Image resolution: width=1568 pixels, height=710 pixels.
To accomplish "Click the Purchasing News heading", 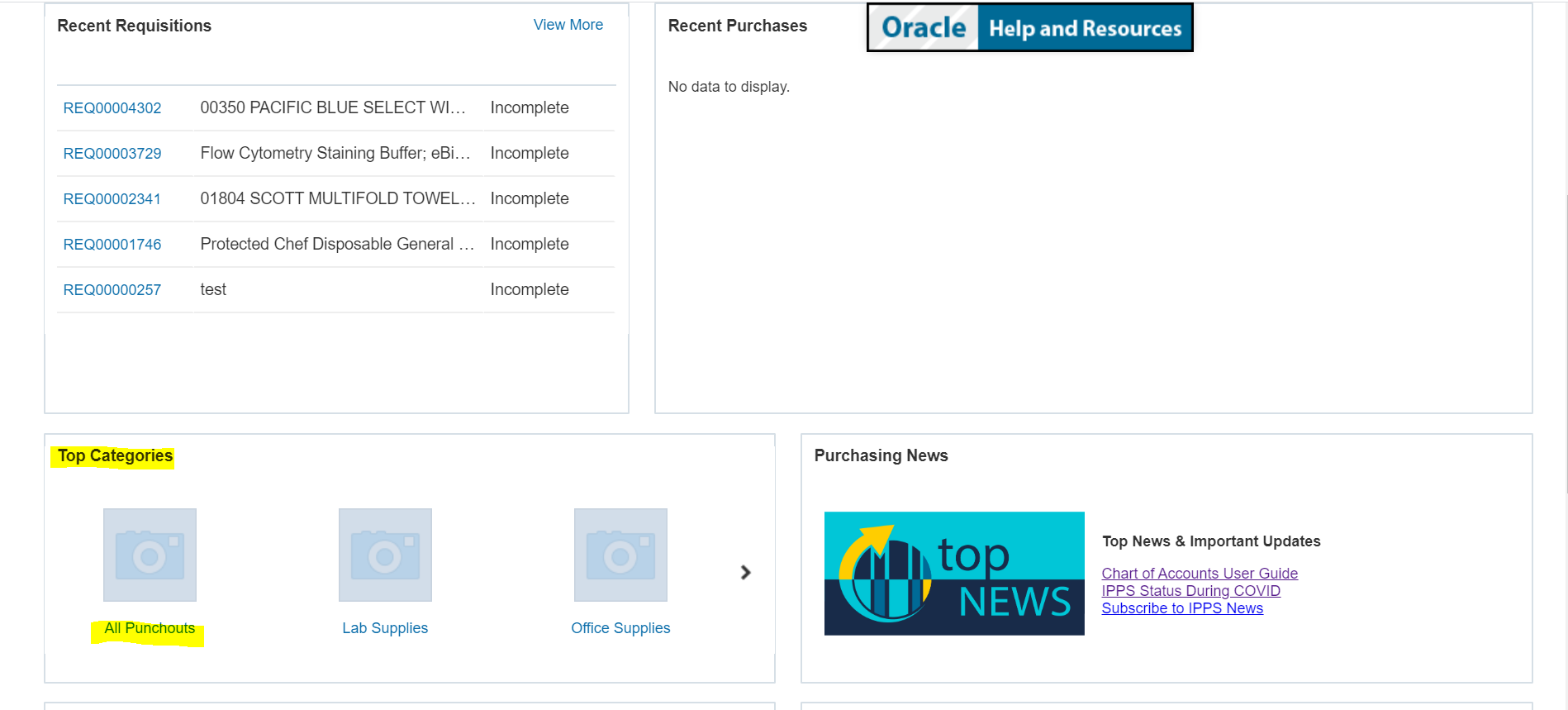I will [881, 455].
